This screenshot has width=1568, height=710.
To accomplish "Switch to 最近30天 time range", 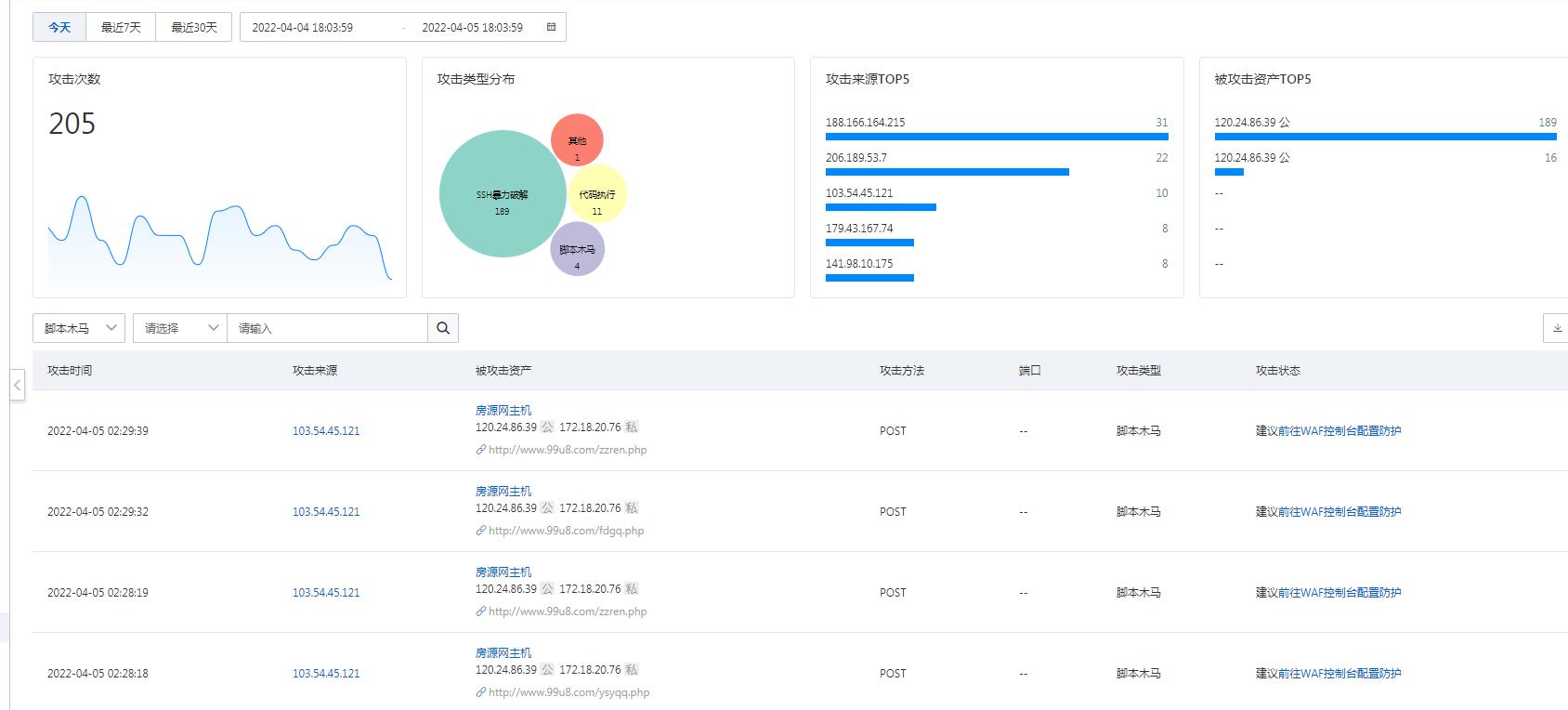I will click(x=193, y=27).
